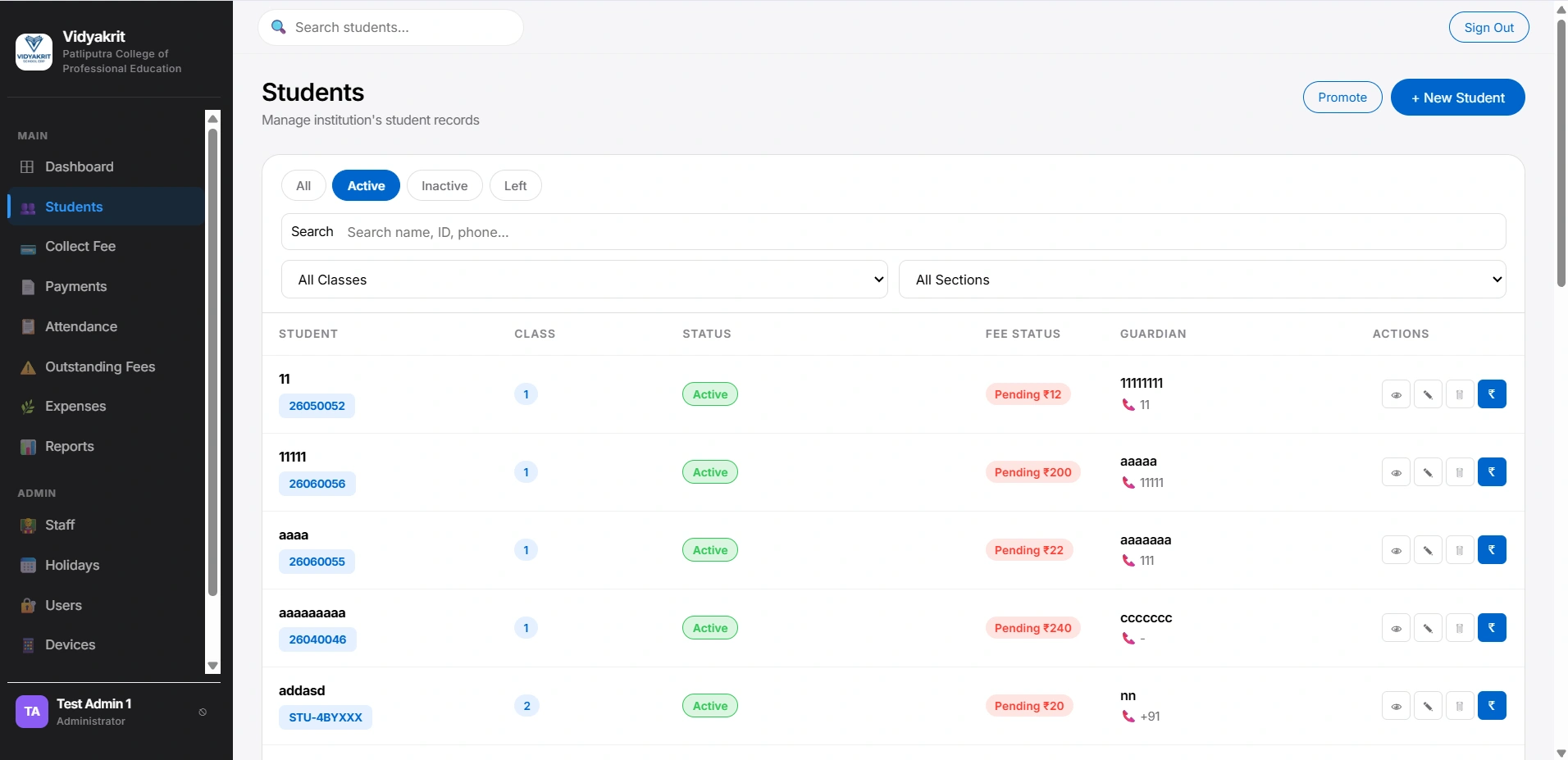This screenshot has height=760, width=1568.
Task: Edit student aaaaaaaaa 26040046 pencil icon
Action: click(1428, 628)
